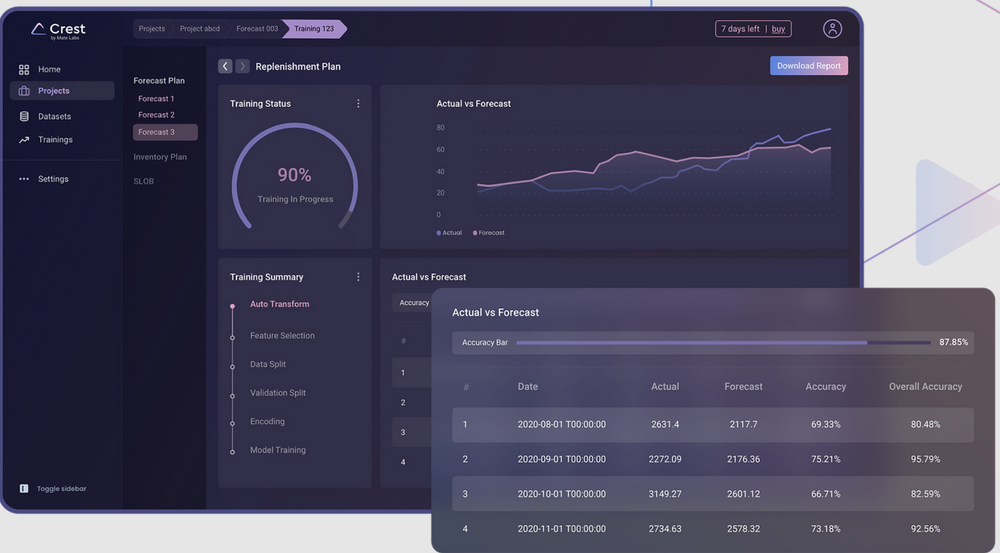Click Project abcd breadcrumb

200,29
